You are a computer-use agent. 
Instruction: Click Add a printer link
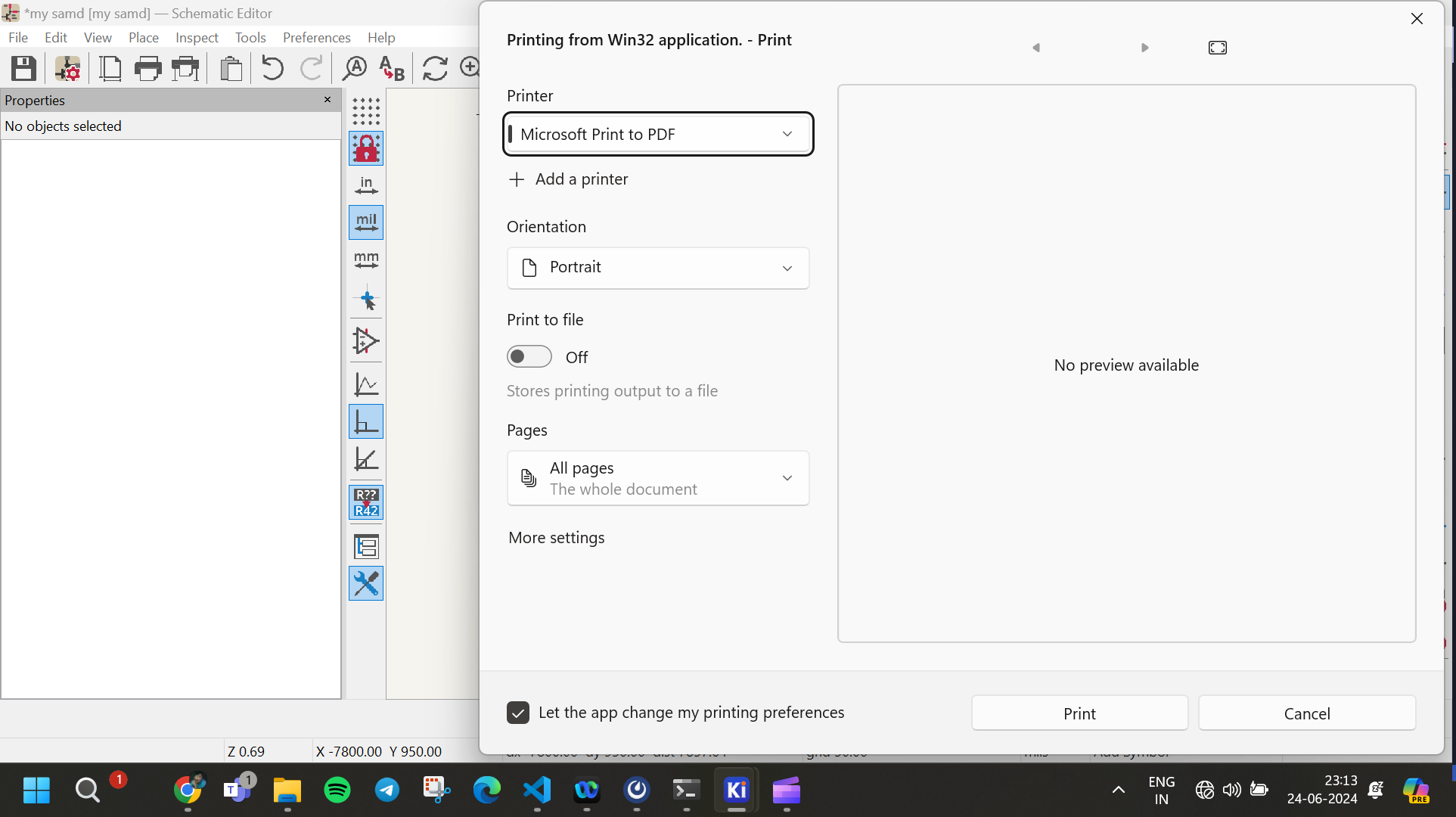tap(569, 179)
